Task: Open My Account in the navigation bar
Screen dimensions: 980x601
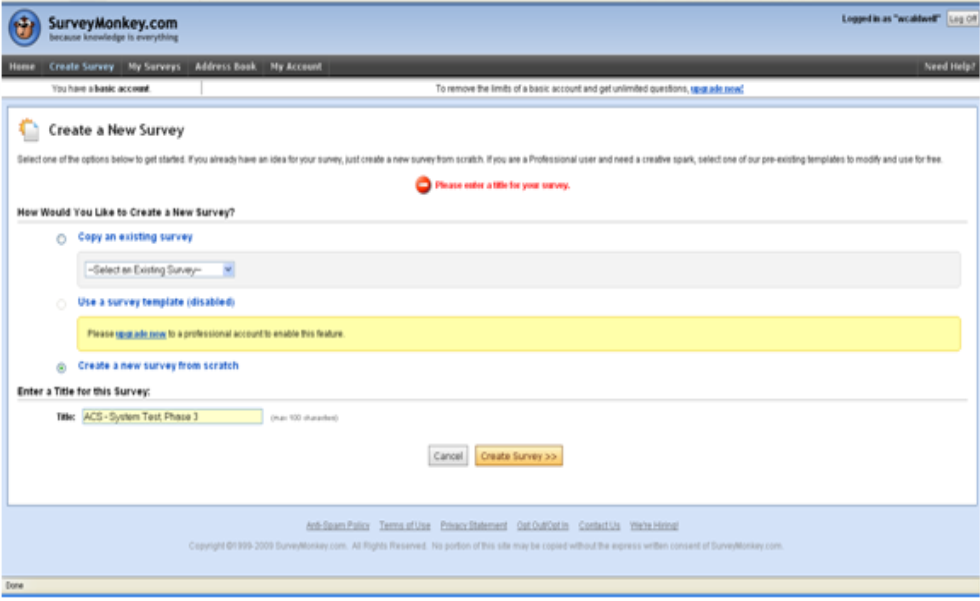Action: point(296,67)
